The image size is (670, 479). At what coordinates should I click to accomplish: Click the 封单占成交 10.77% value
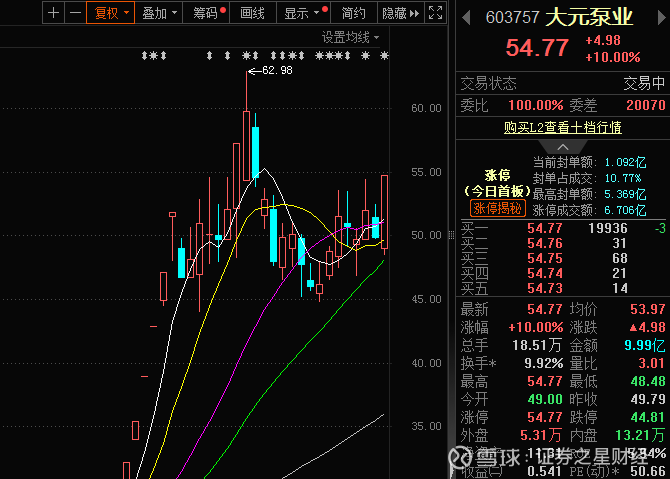(623, 178)
